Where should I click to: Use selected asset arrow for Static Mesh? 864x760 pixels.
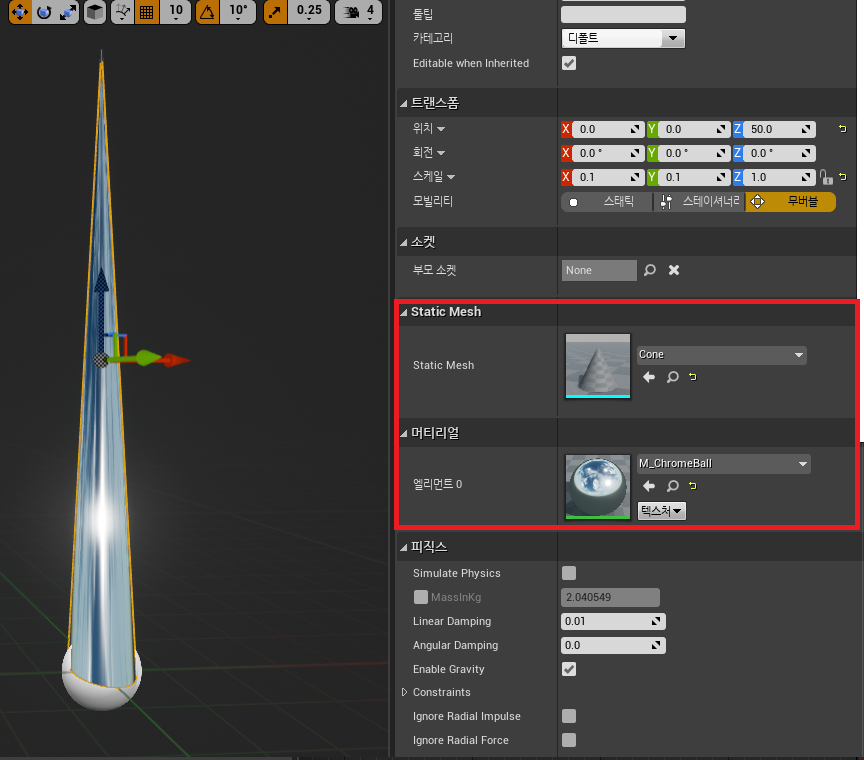coord(649,377)
